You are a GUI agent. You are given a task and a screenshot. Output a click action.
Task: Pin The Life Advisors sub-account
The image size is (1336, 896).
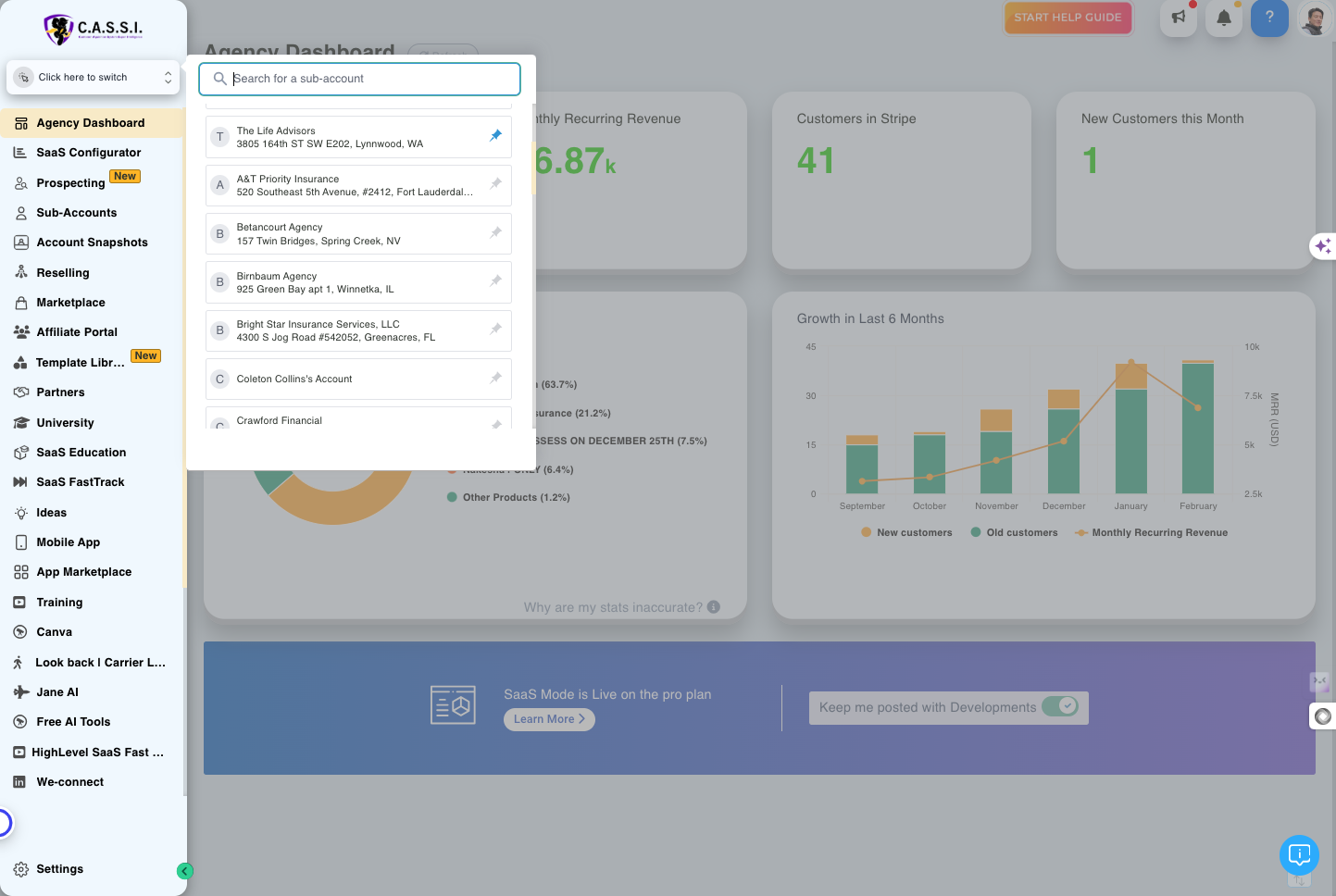point(495,136)
